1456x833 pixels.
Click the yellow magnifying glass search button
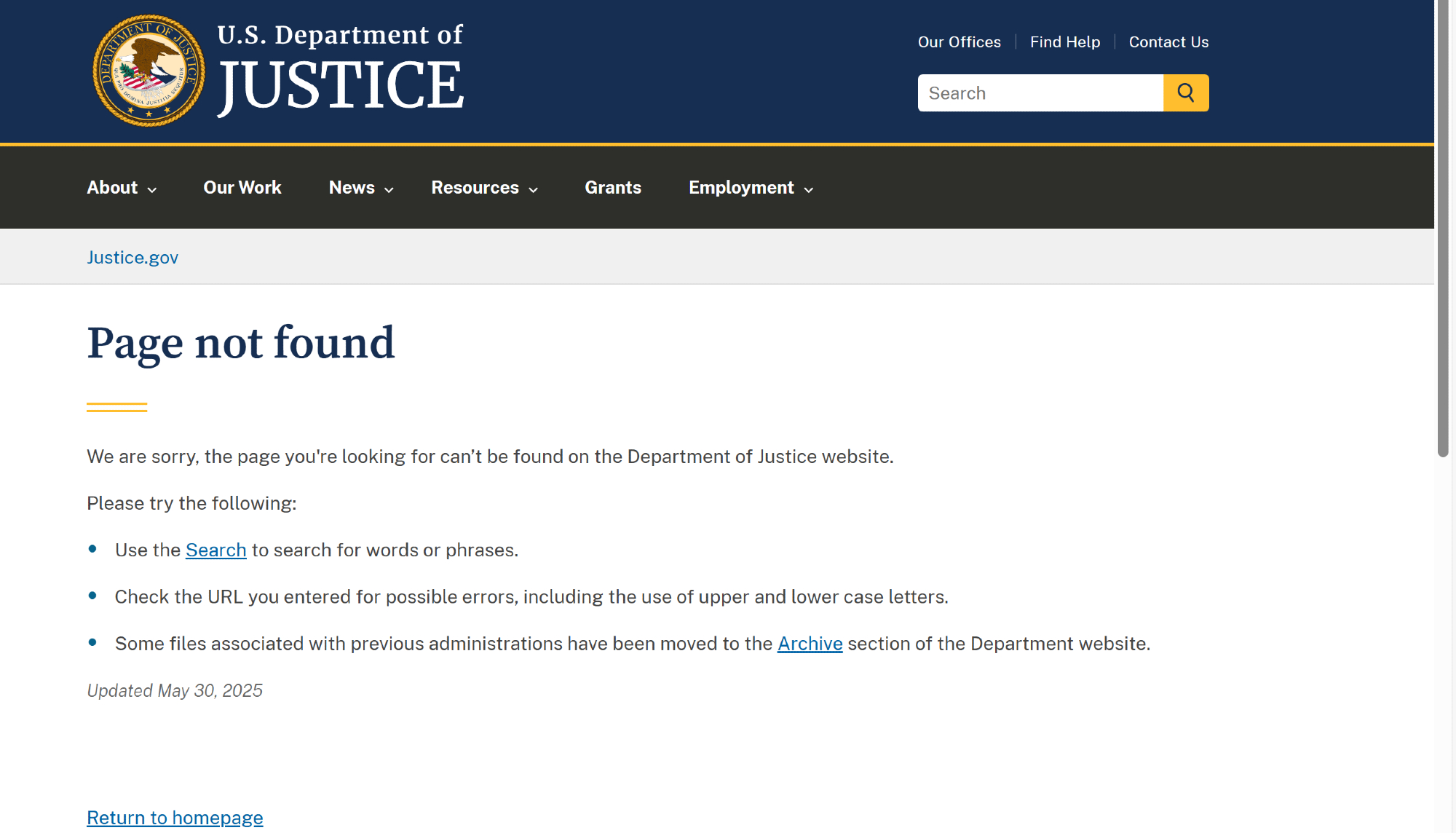tap(1185, 93)
